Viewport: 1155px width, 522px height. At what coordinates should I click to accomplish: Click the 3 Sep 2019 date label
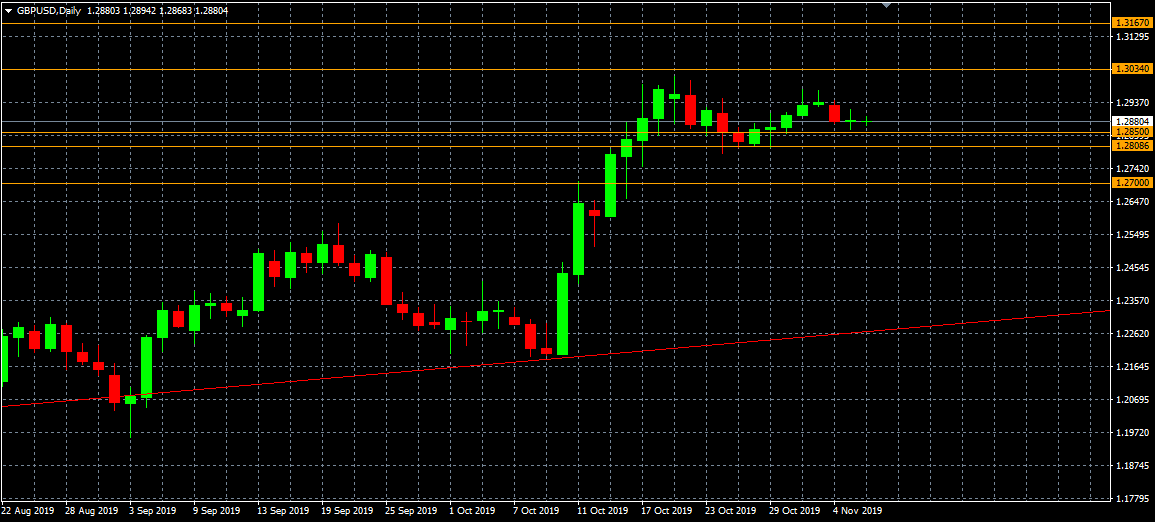click(x=152, y=511)
